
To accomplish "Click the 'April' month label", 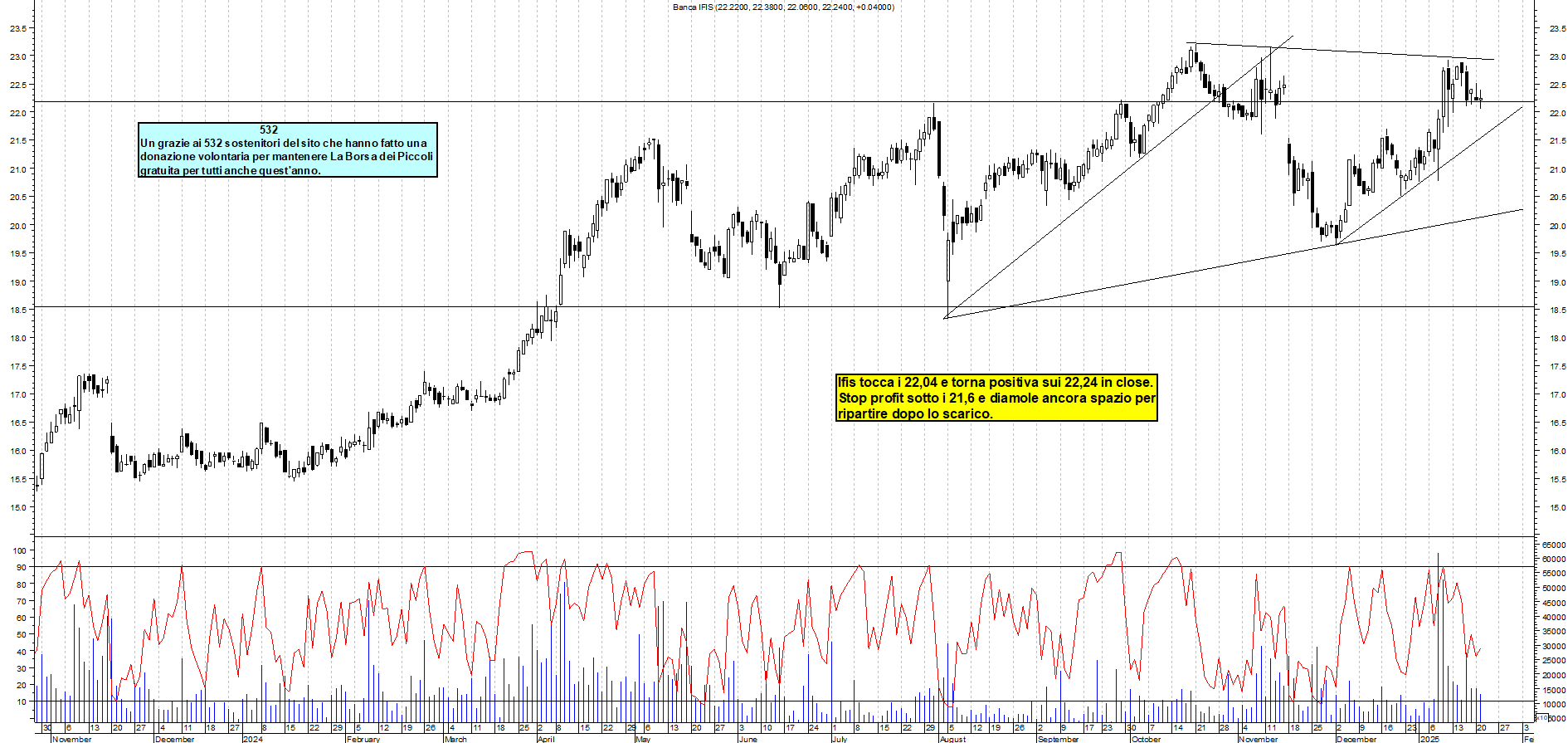I will coord(546,739).
